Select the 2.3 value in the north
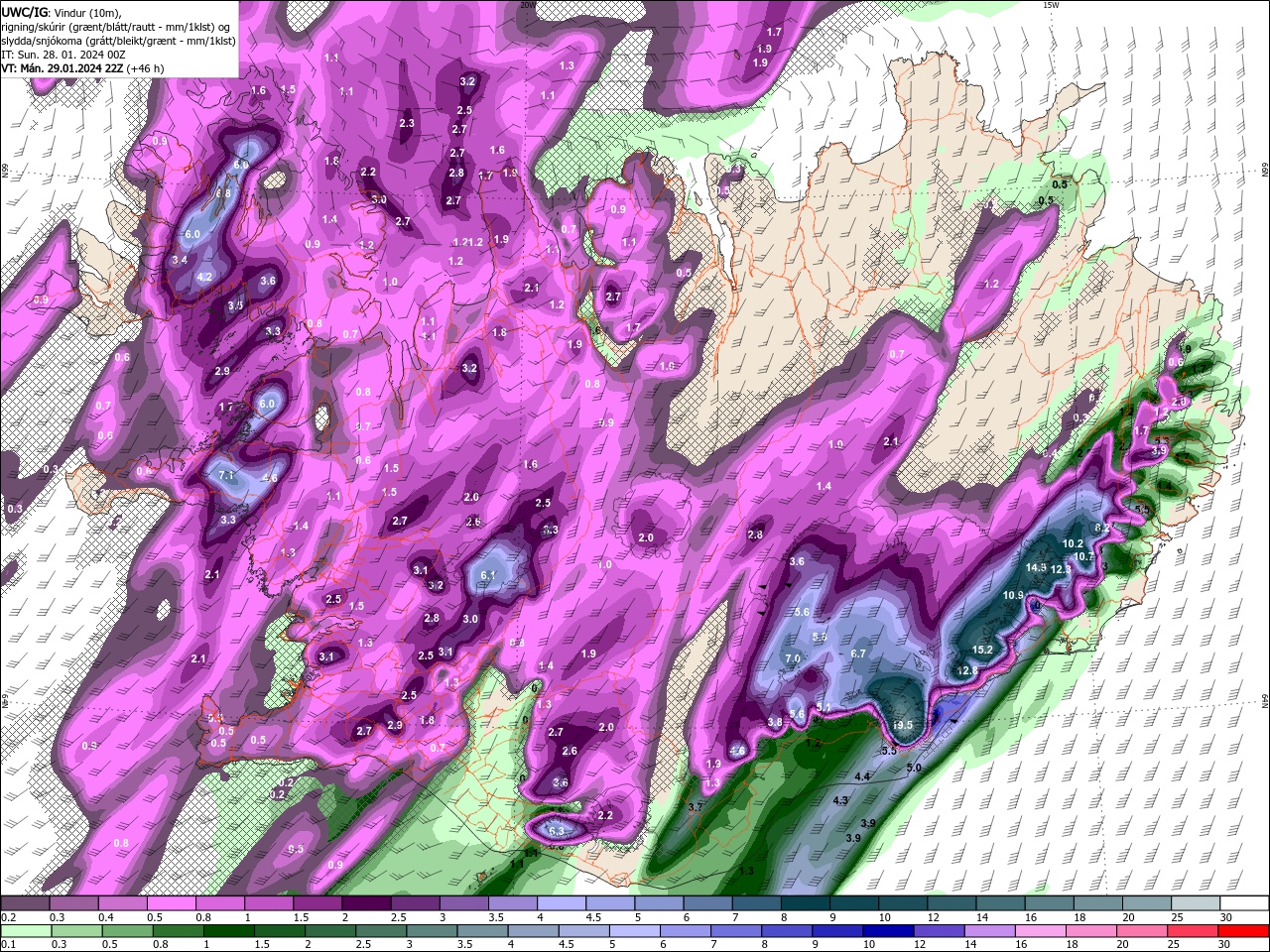Image resolution: width=1270 pixels, height=952 pixels. coord(407,123)
